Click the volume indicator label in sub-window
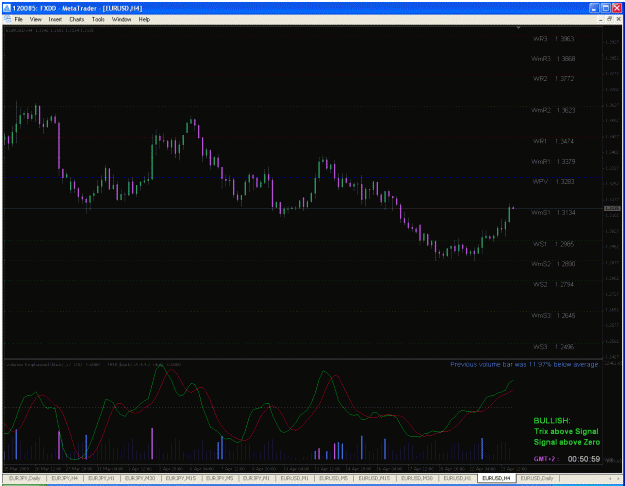The width and height of the screenshot is (625, 486). point(55,364)
